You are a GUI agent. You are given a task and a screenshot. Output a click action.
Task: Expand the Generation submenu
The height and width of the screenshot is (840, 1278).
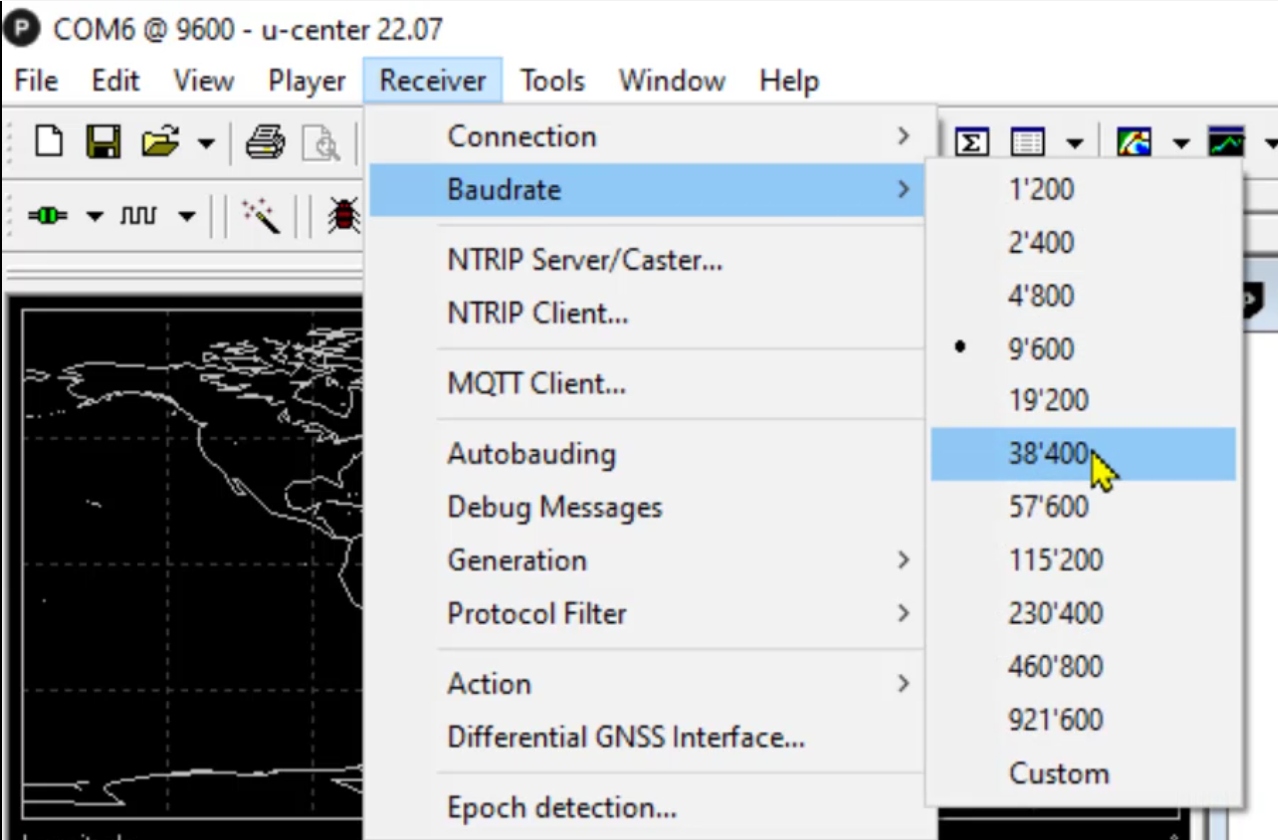(516, 560)
